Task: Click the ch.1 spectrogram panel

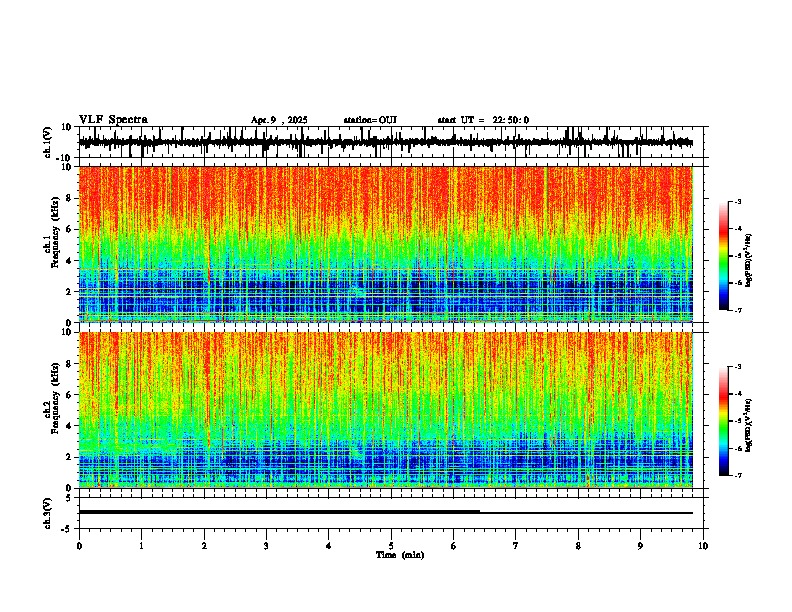Action: pos(386,244)
